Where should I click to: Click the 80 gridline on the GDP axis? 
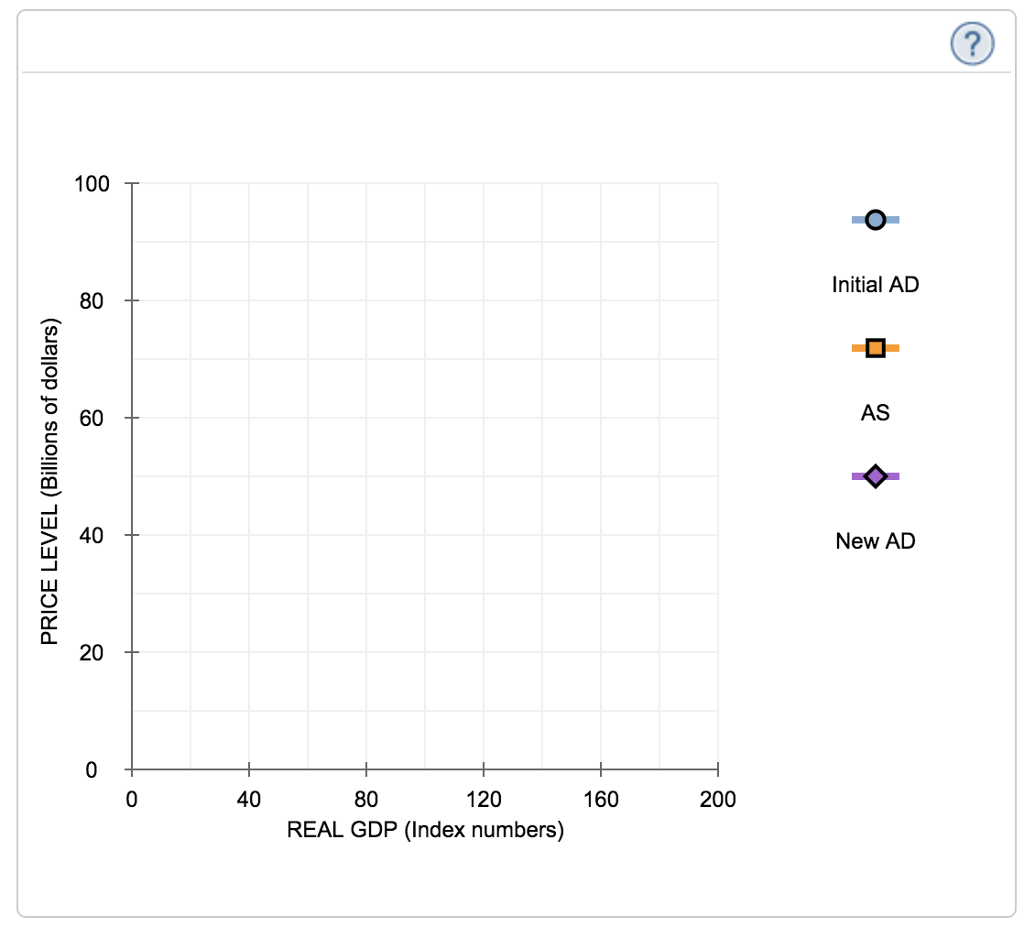pos(365,476)
